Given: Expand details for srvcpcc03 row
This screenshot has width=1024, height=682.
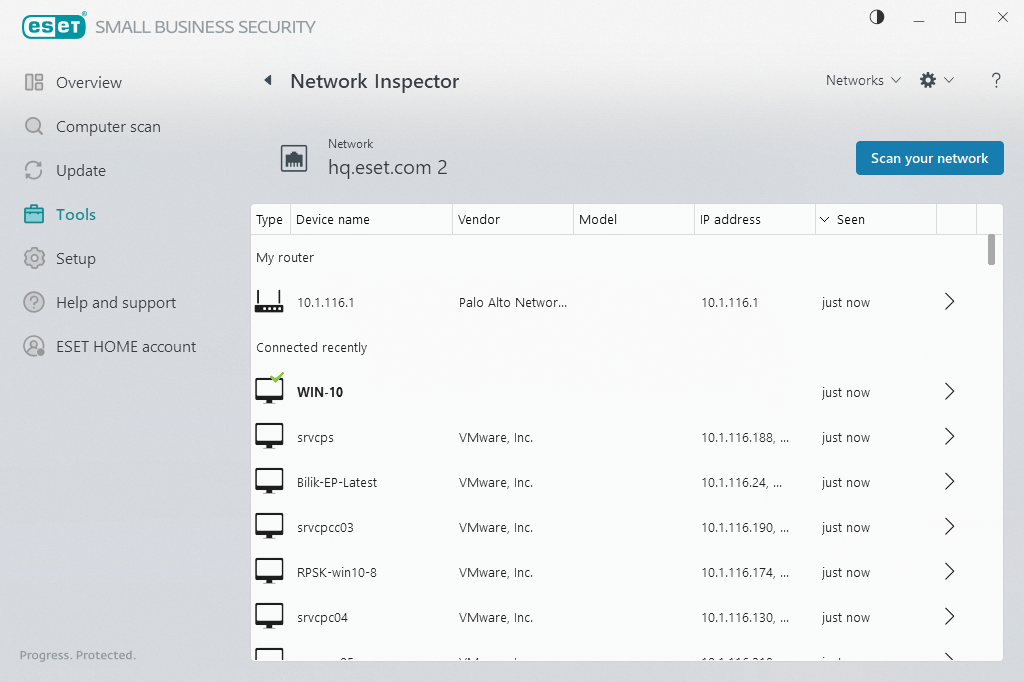Looking at the screenshot, I should pos(950,527).
